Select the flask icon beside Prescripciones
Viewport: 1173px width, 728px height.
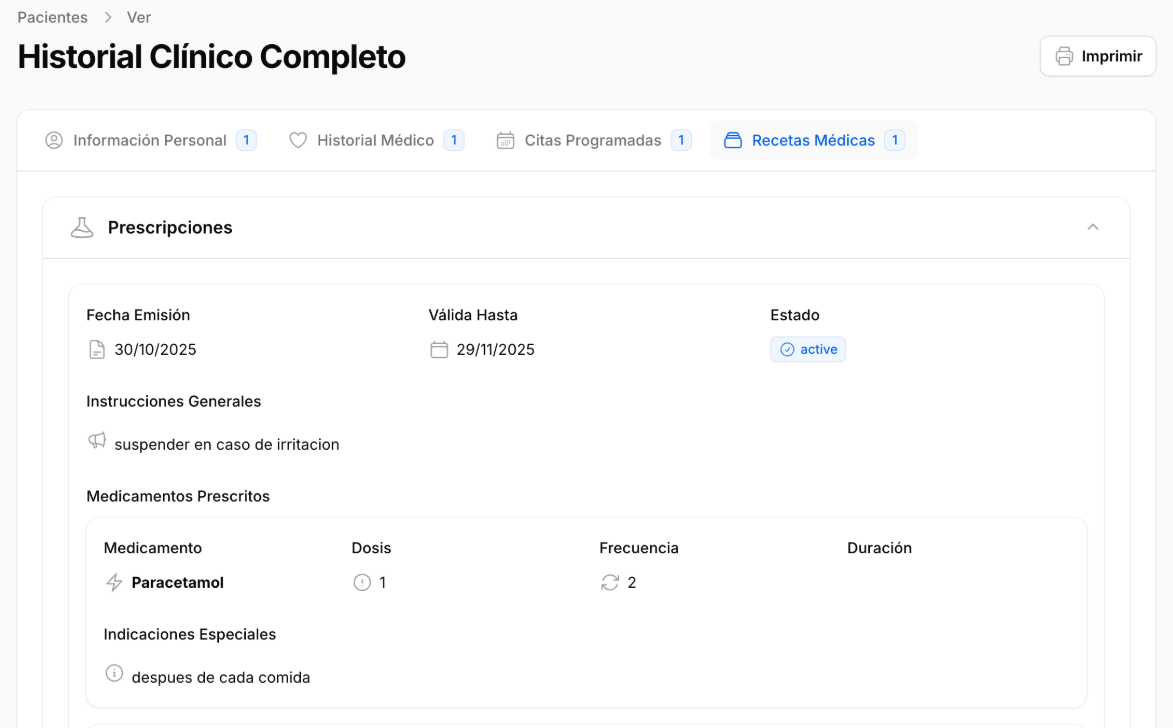[81, 226]
